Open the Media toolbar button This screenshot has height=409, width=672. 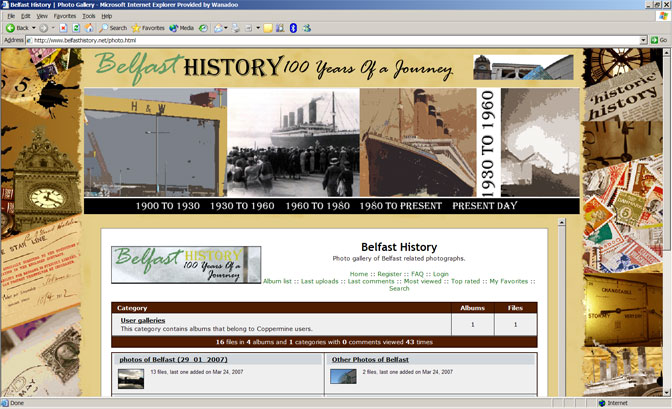(181, 28)
